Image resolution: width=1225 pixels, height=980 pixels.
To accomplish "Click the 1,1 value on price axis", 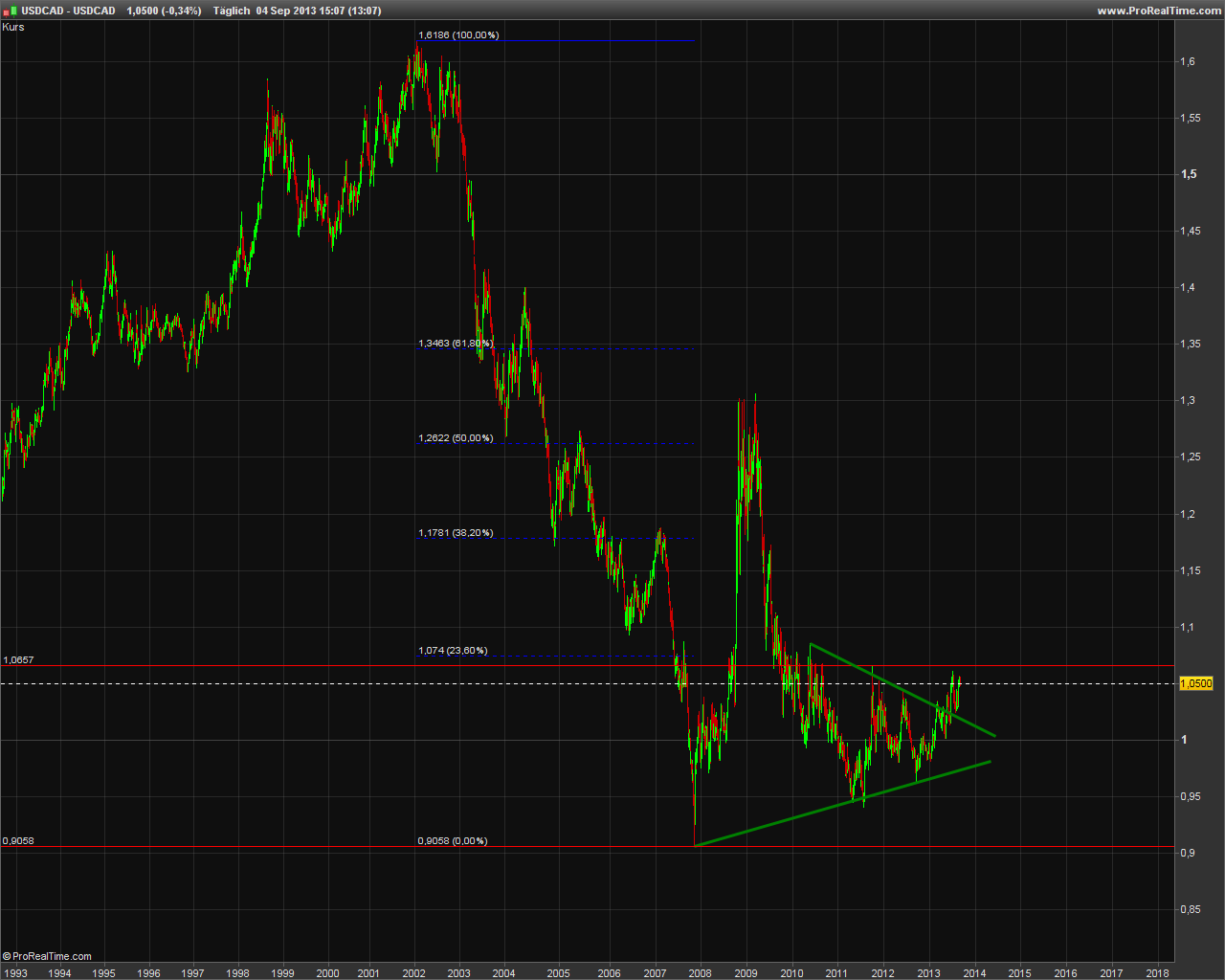I will pyautogui.click(x=1188, y=627).
